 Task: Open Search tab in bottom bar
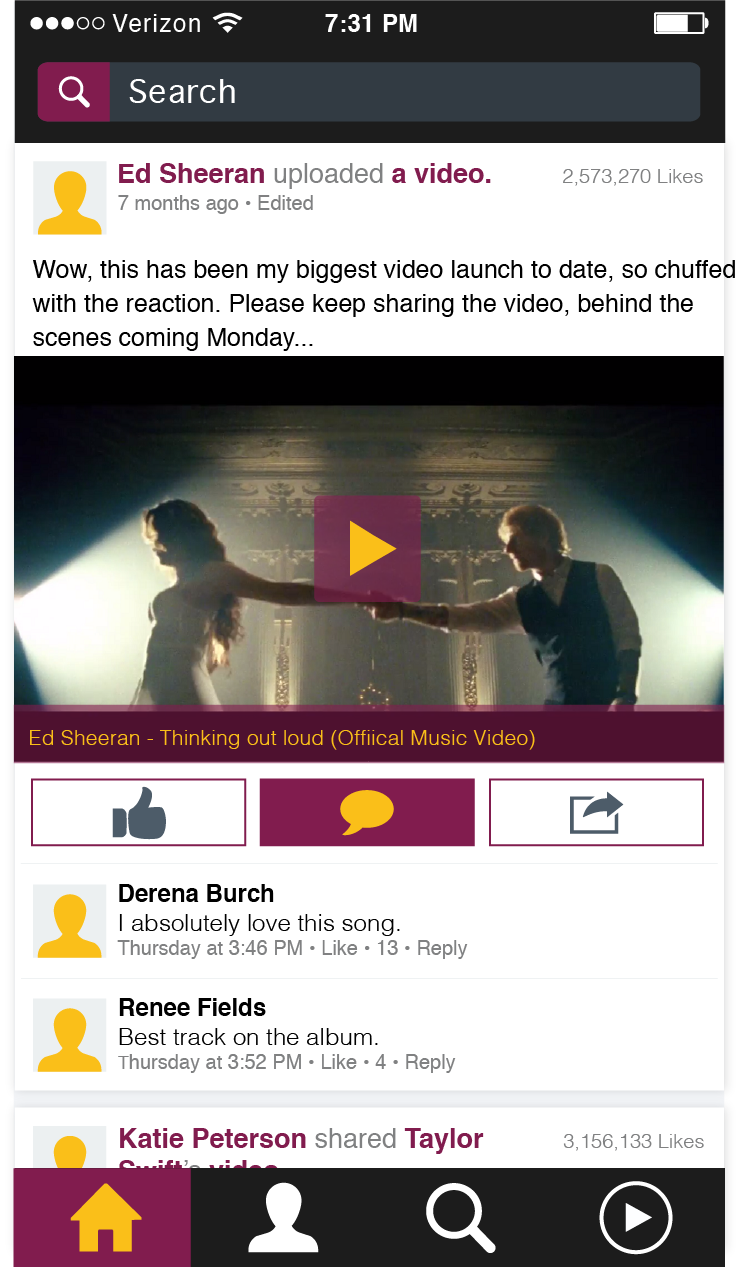460,1217
